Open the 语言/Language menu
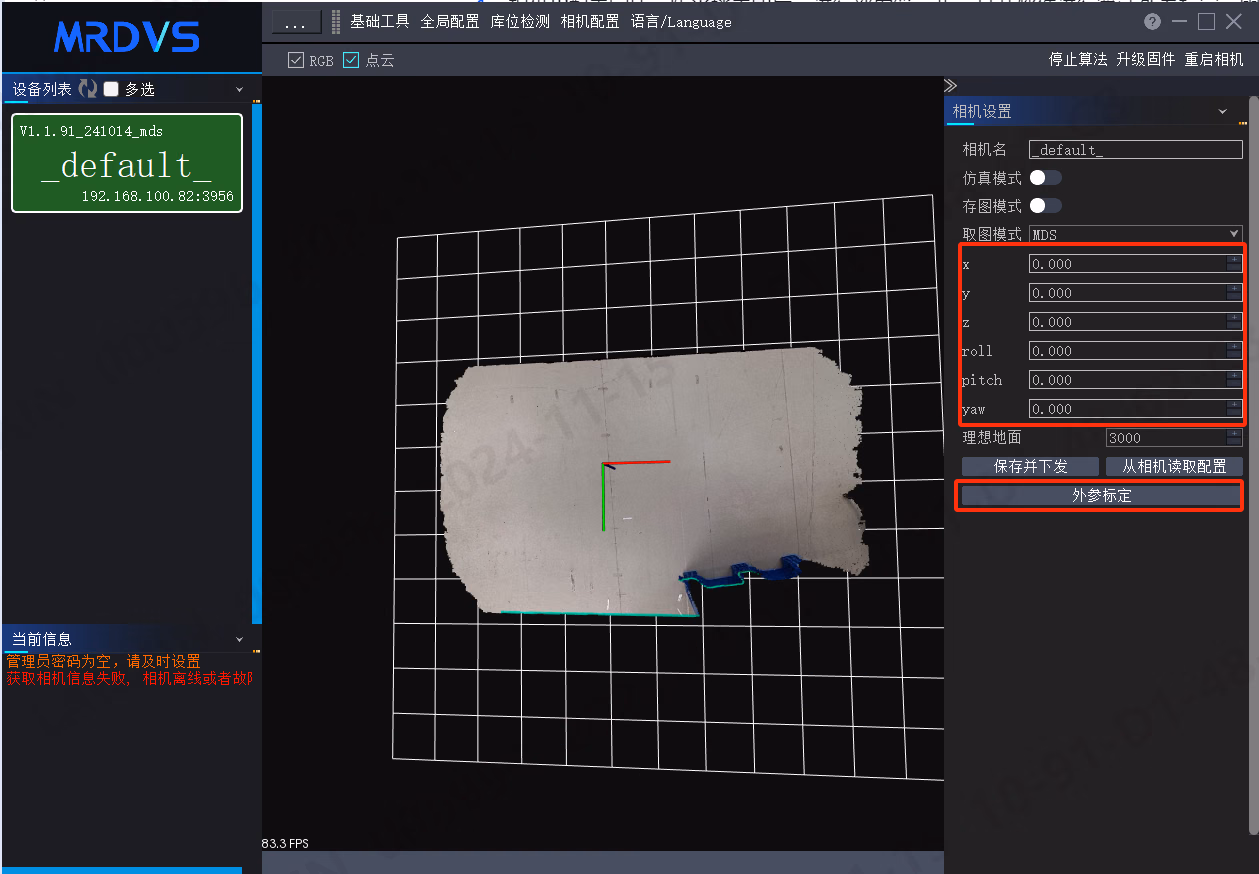 click(x=681, y=22)
